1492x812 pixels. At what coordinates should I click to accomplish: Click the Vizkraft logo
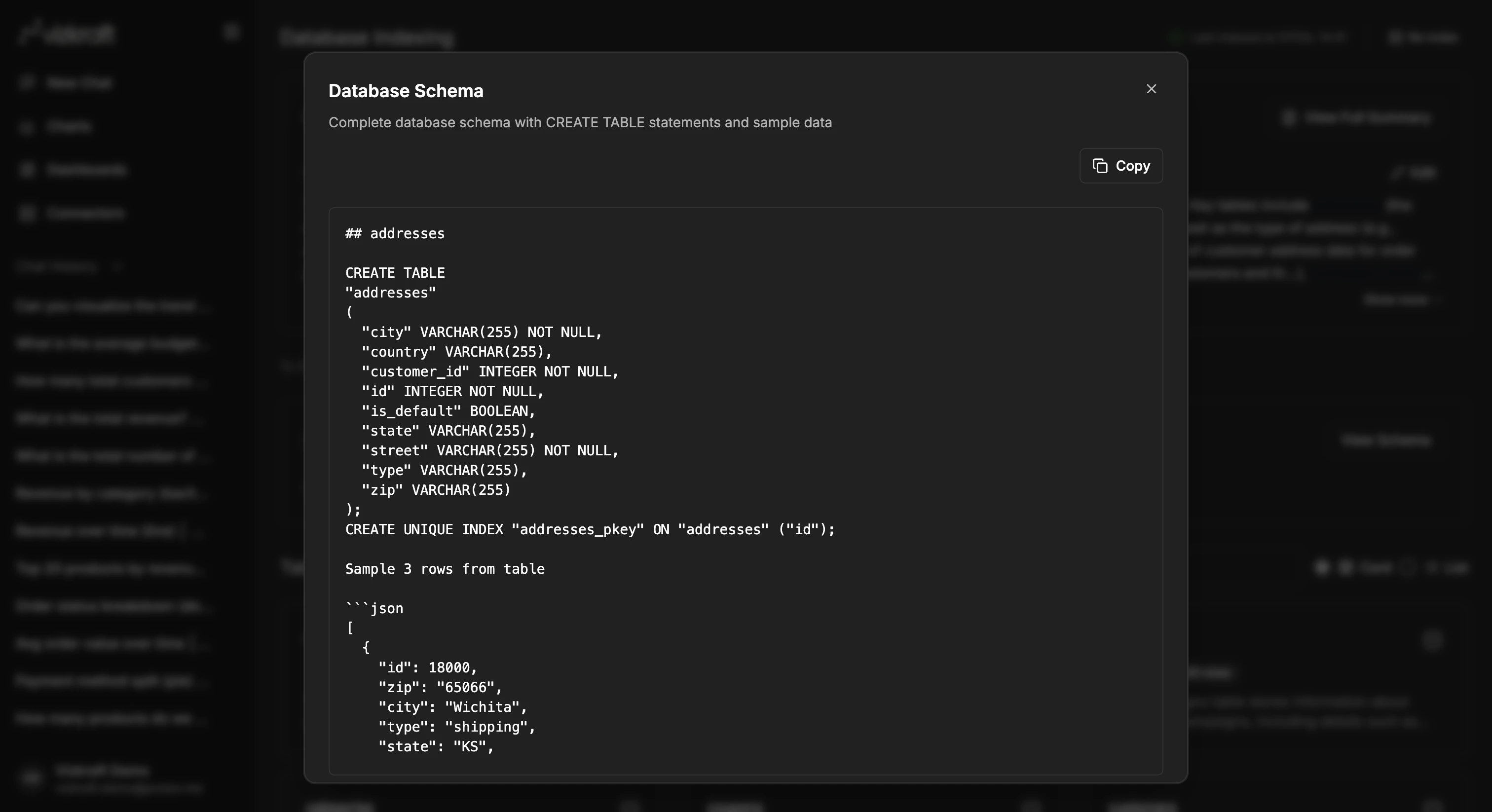point(66,33)
